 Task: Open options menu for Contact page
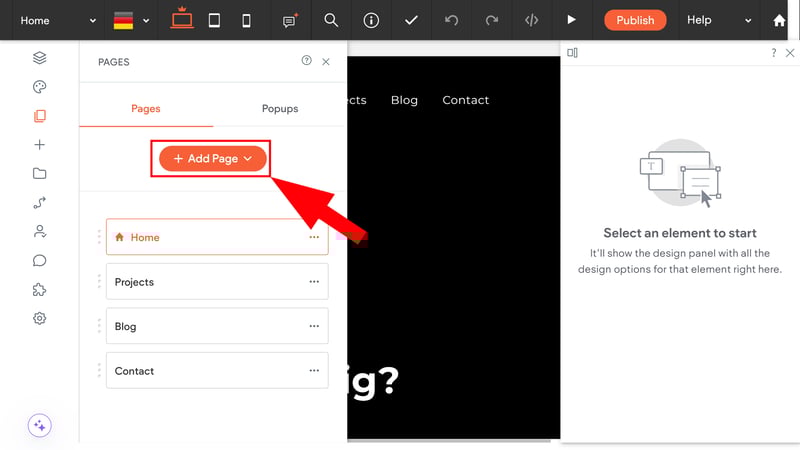pos(314,370)
